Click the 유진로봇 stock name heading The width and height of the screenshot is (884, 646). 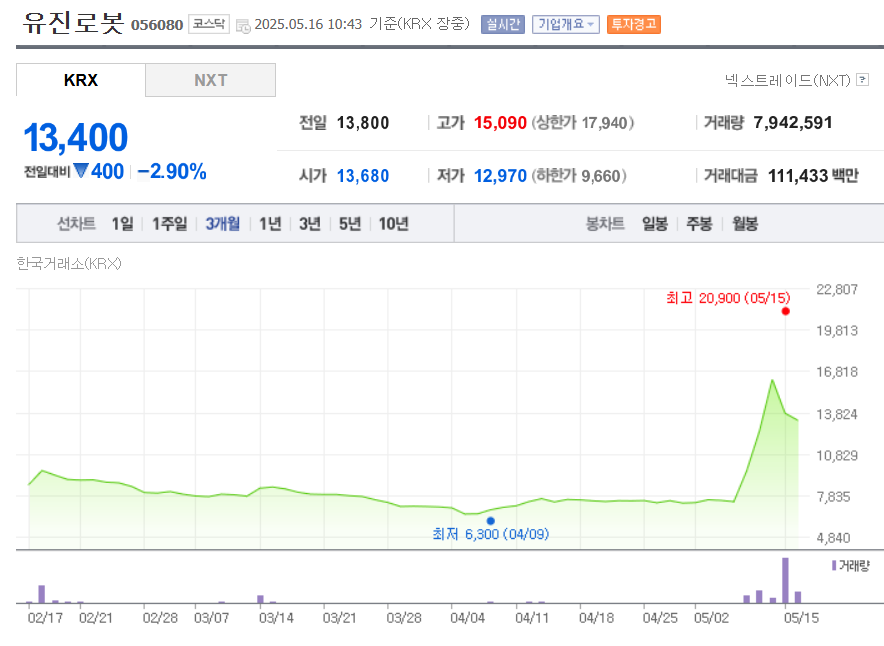pyautogui.click(x=73, y=23)
